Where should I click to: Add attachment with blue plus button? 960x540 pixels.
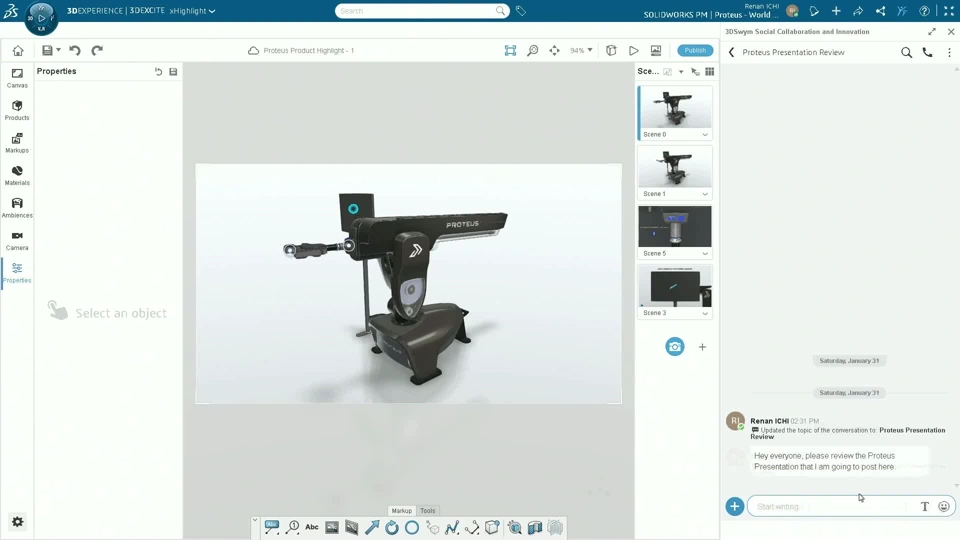[735, 506]
